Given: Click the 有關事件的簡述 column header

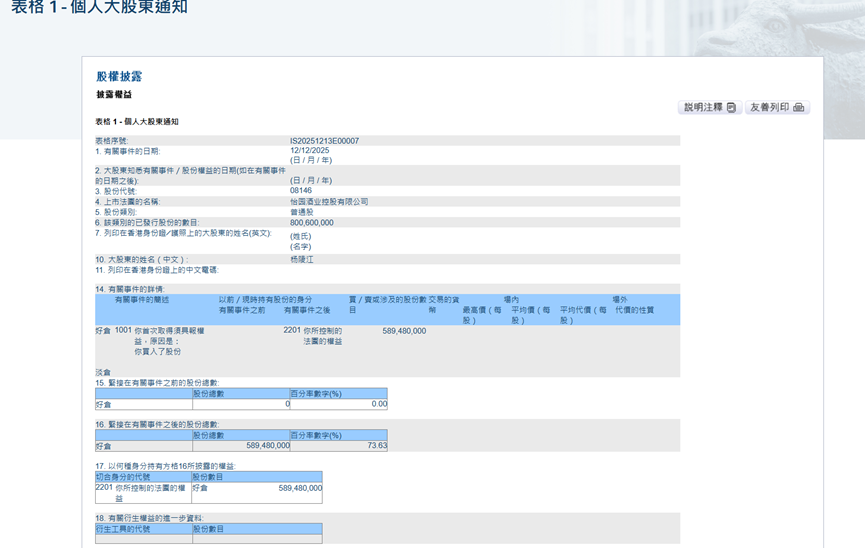Looking at the screenshot, I should click(142, 300).
